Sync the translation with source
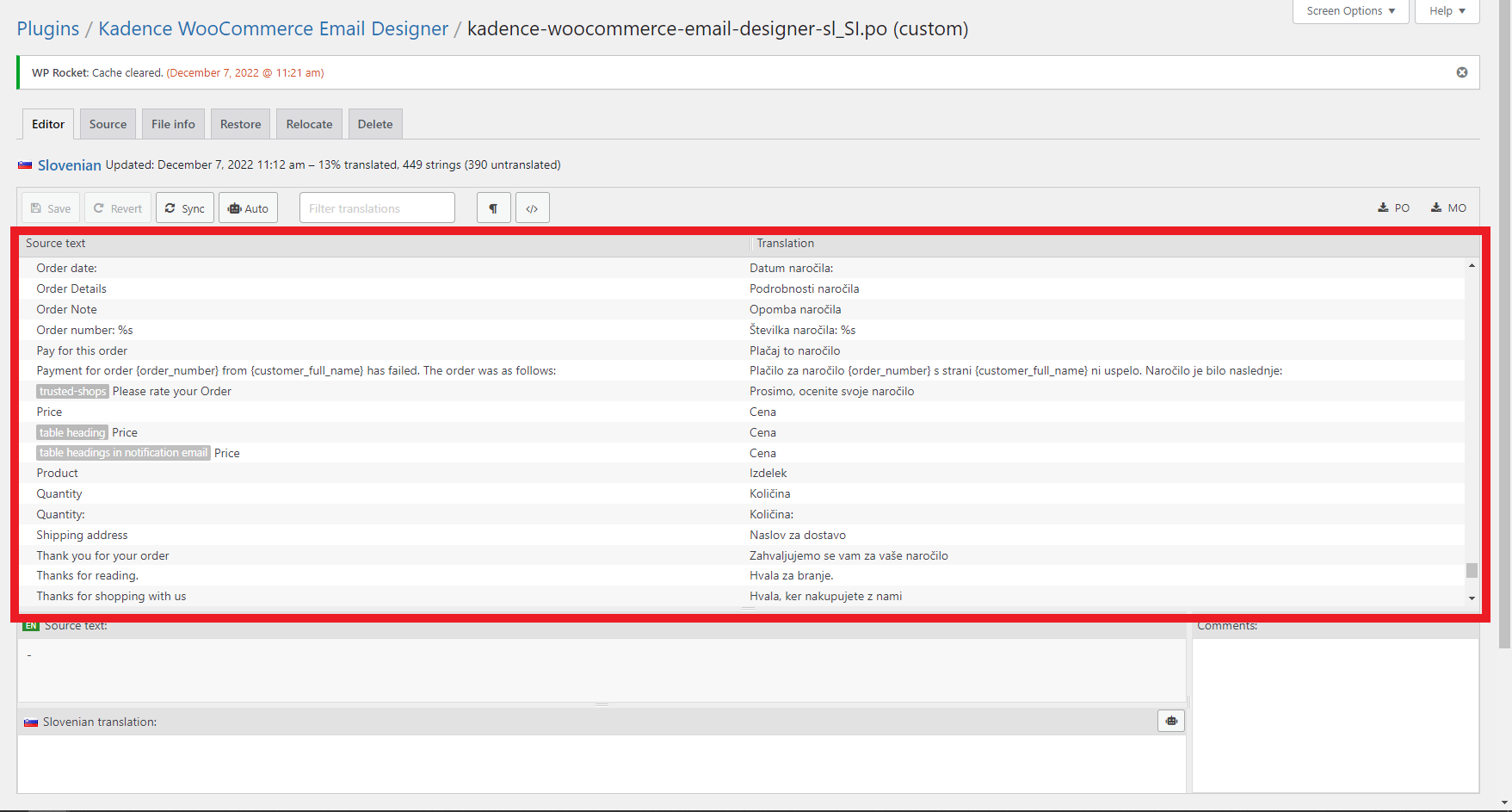This screenshot has height=812, width=1512. pos(185,208)
